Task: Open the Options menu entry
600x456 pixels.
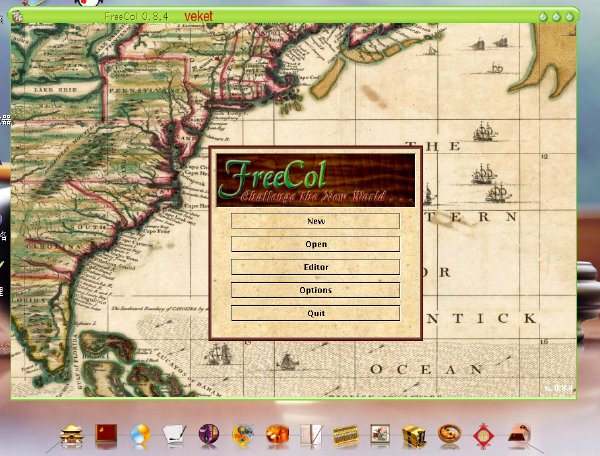Action: (315, 290)
